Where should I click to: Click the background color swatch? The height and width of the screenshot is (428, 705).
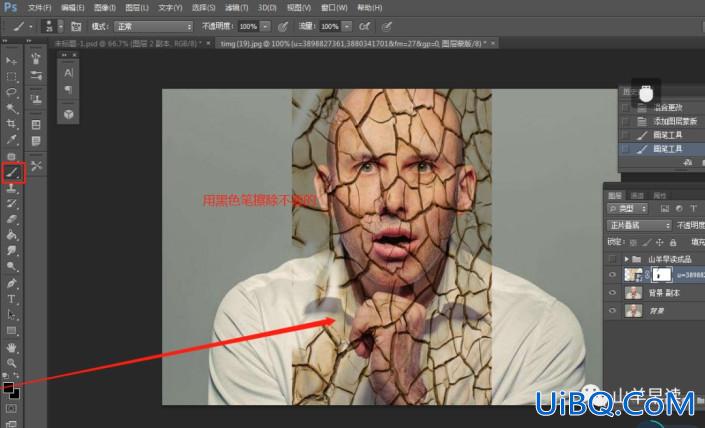tap(16, 395)
